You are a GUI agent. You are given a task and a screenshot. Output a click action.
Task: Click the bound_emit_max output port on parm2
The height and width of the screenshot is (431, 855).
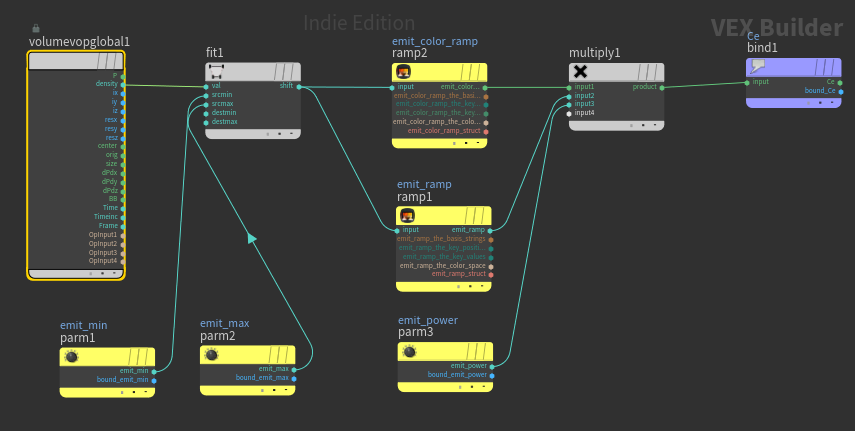tap(294, 378)
